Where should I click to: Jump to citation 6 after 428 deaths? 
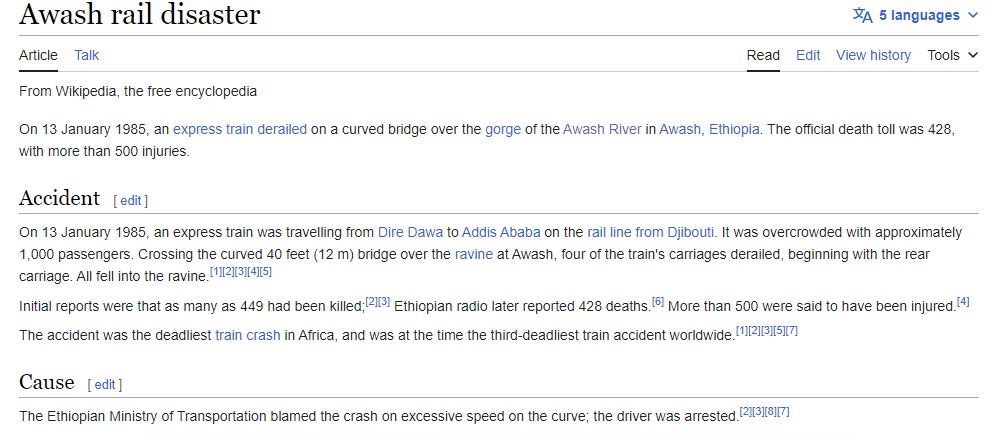[x=658, y=301]
